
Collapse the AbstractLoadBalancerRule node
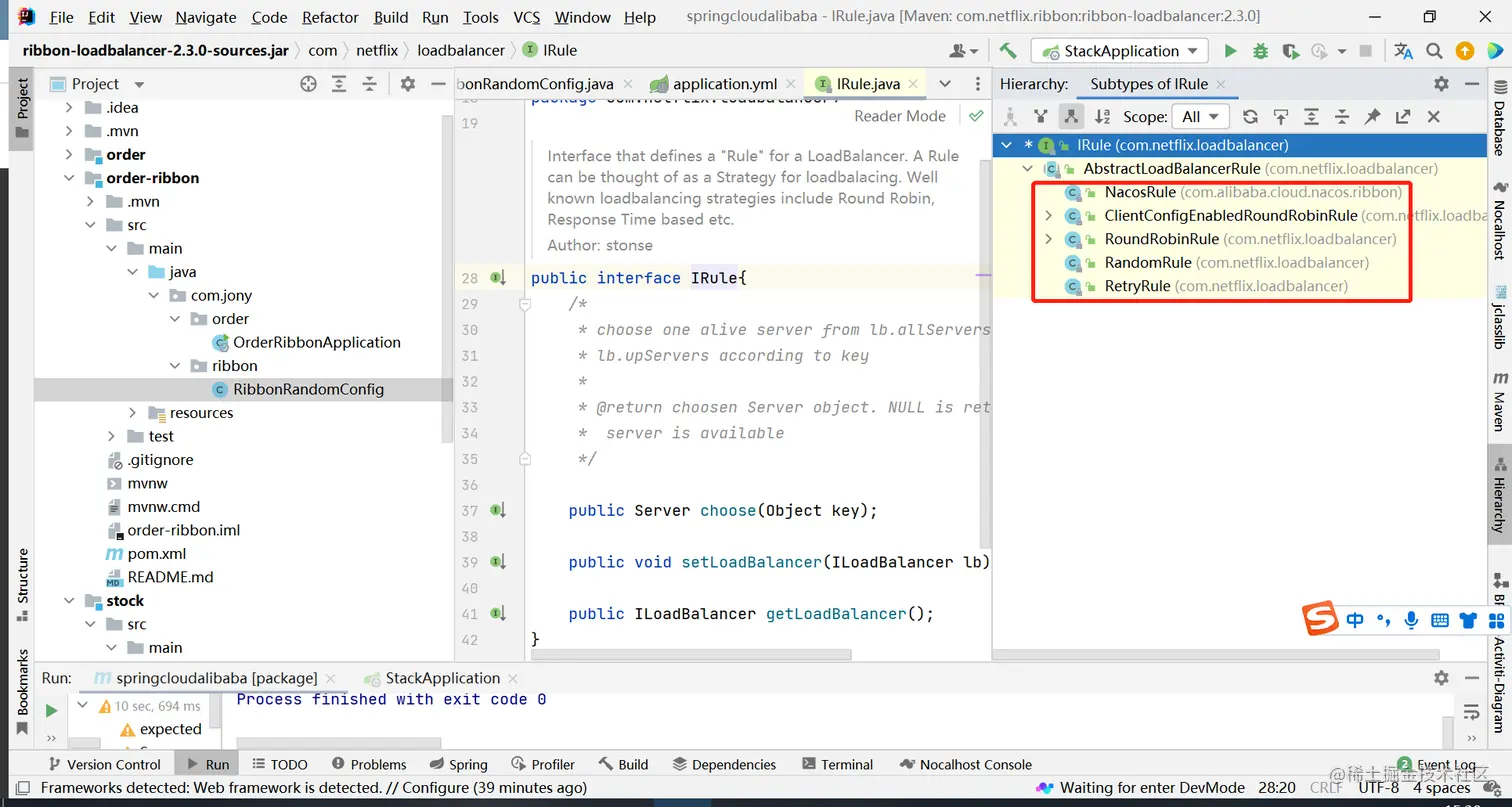(x=1027, y=169)
